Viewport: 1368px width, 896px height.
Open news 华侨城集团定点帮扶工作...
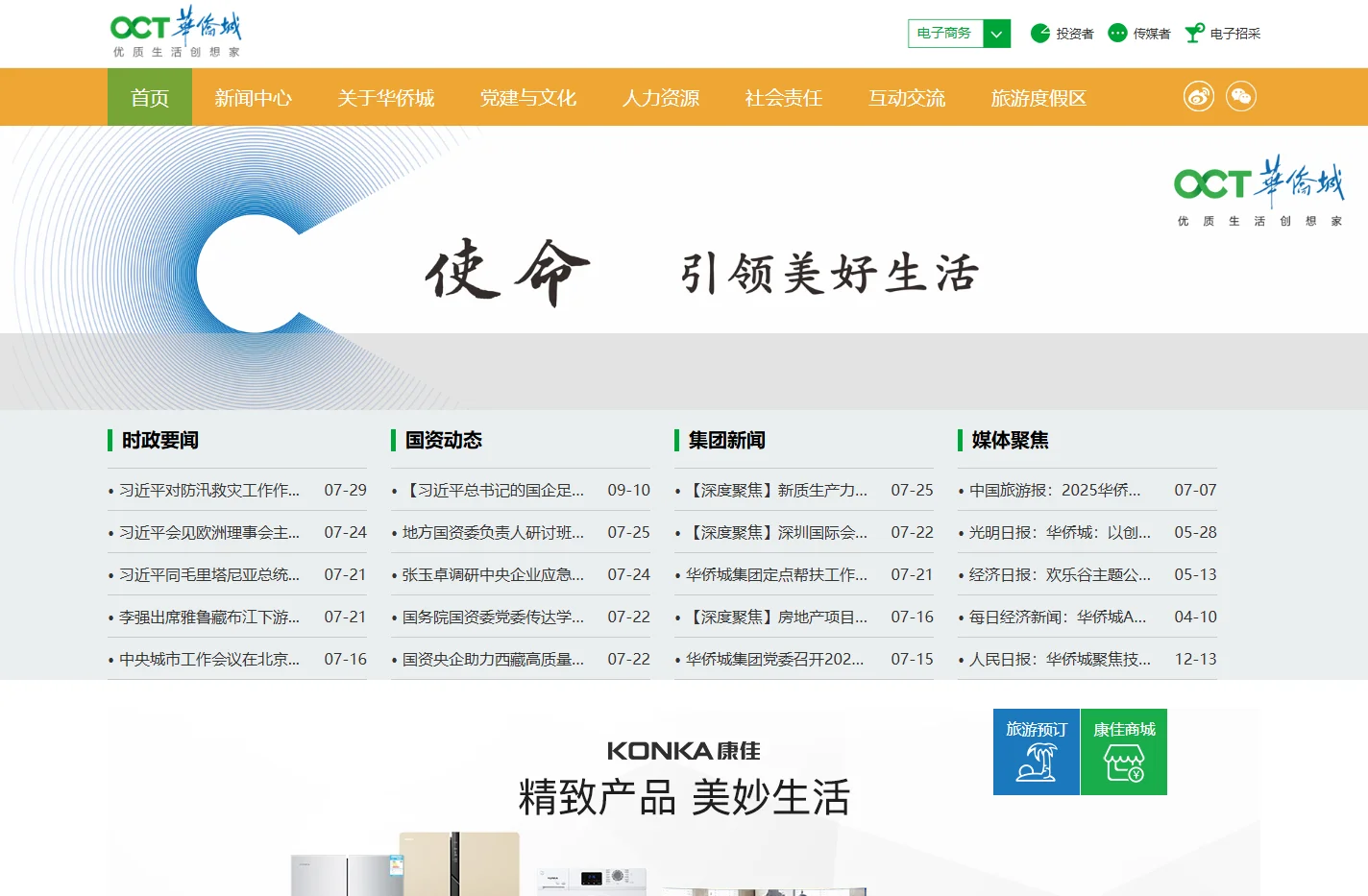(x=776, y=574)
